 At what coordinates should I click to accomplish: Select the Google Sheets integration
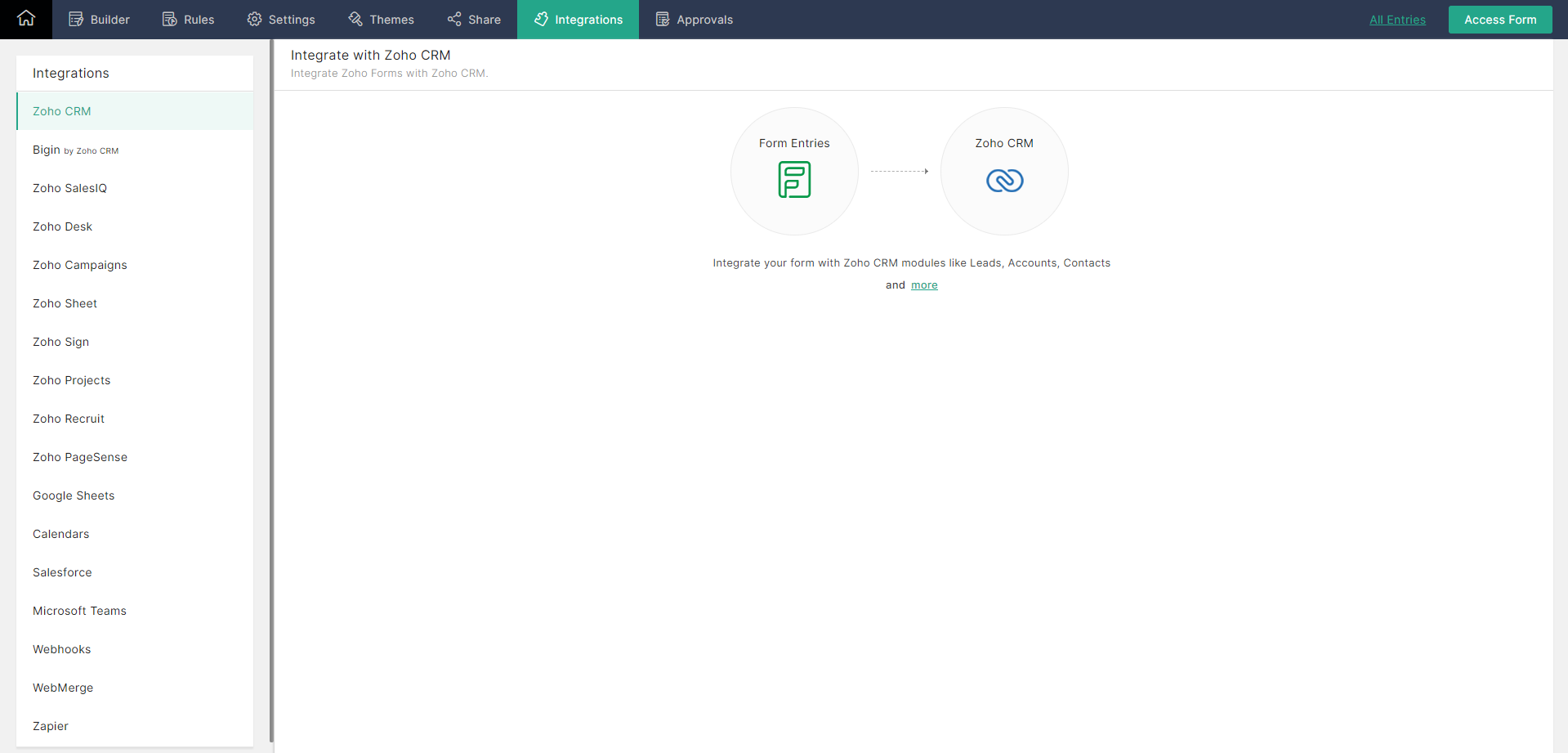74,495
